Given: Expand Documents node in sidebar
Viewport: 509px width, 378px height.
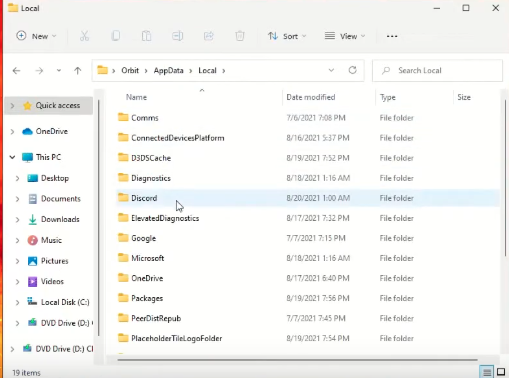Looking at the screenshot, I should coord(17,199).
